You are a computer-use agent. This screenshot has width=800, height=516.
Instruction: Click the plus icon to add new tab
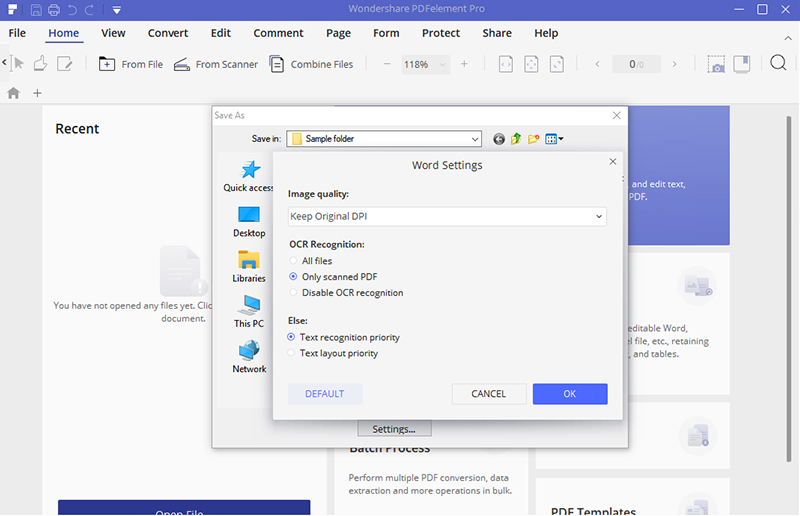point(37,93)
